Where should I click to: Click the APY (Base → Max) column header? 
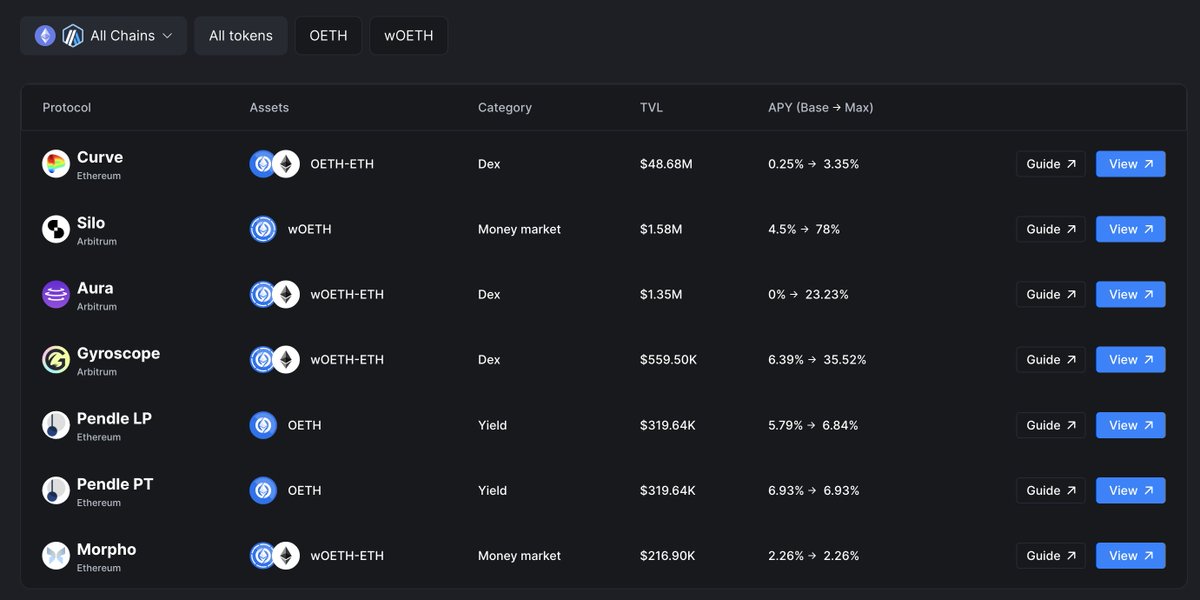pos(820,107)
